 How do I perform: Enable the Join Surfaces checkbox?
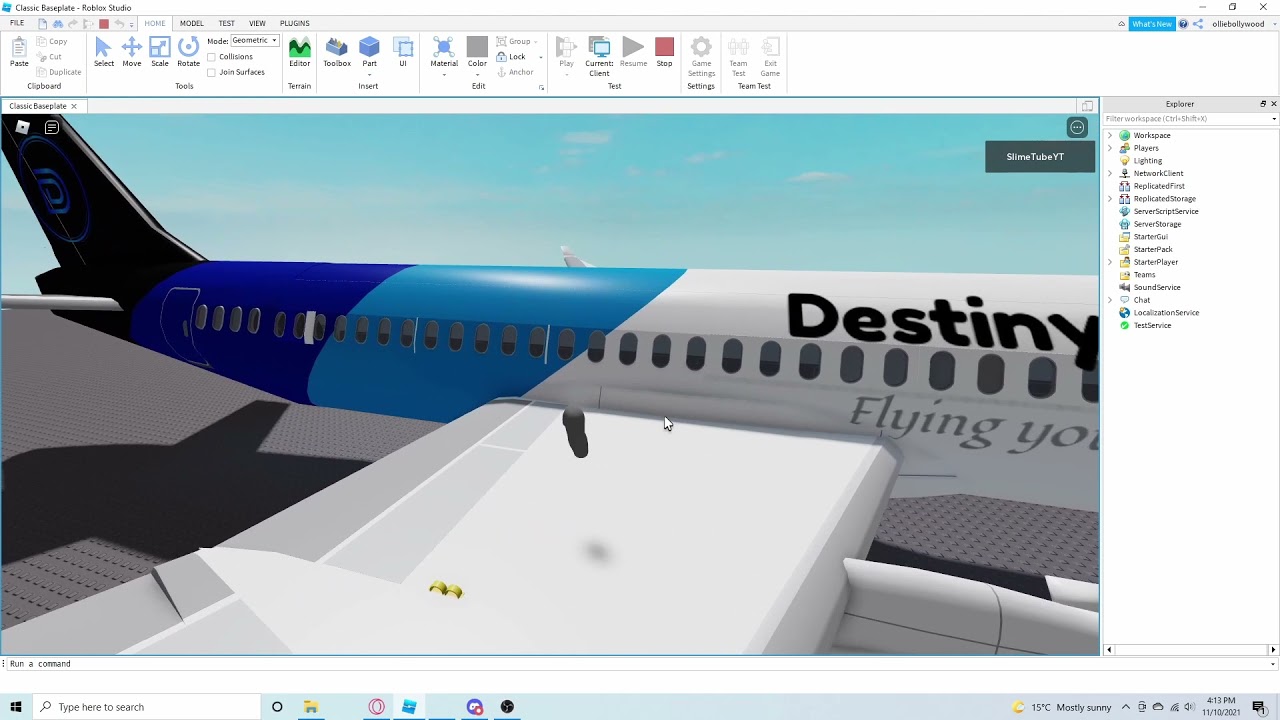point(211,72)
